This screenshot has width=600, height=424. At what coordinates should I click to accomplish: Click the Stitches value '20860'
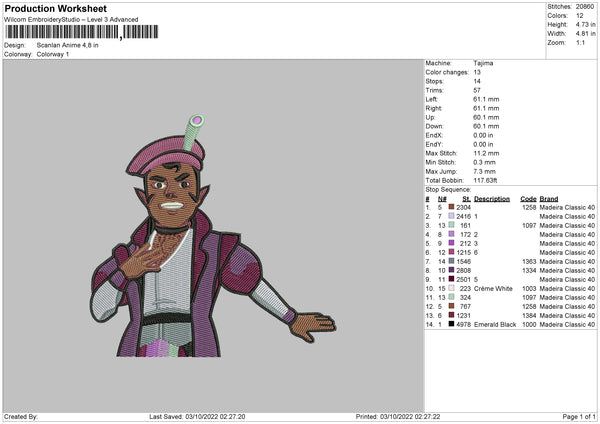click(x=585, y=7)
